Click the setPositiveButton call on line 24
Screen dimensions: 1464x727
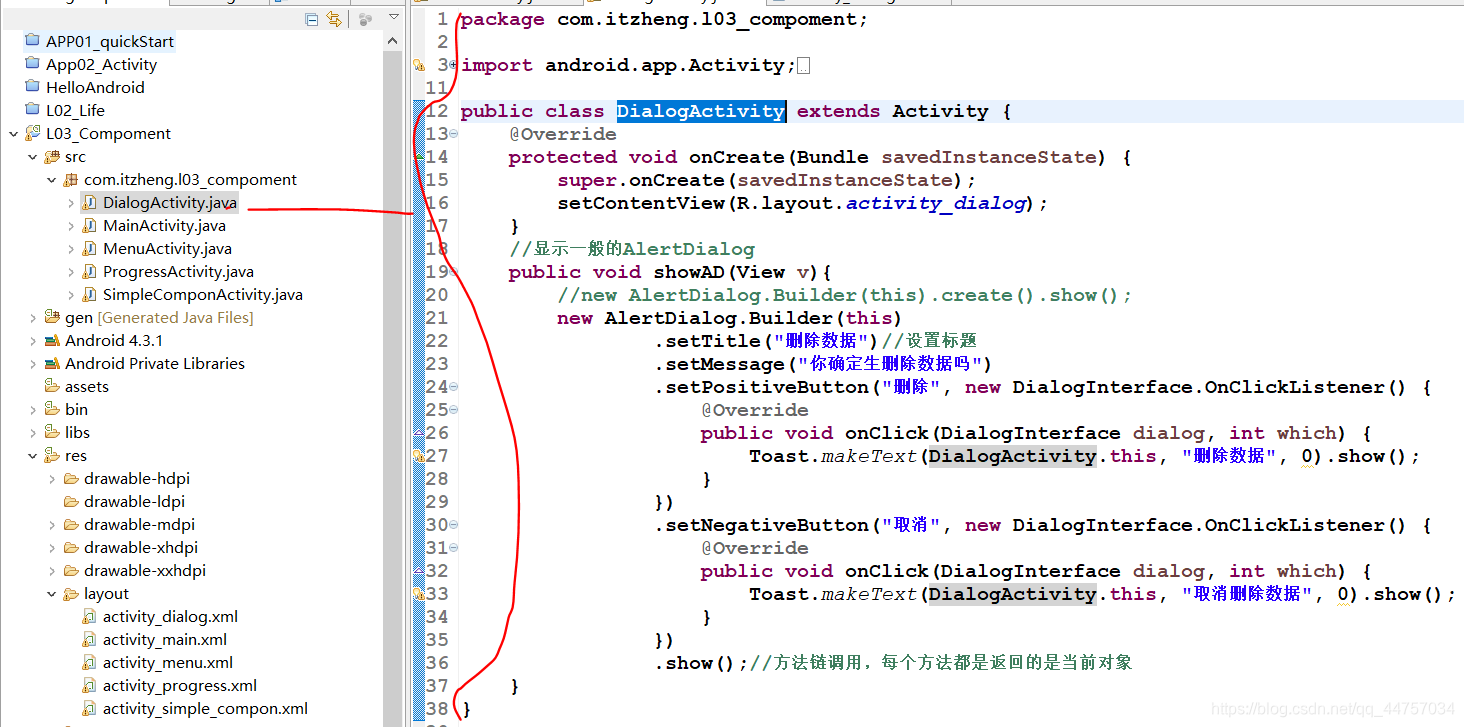[x=767, y=387]
